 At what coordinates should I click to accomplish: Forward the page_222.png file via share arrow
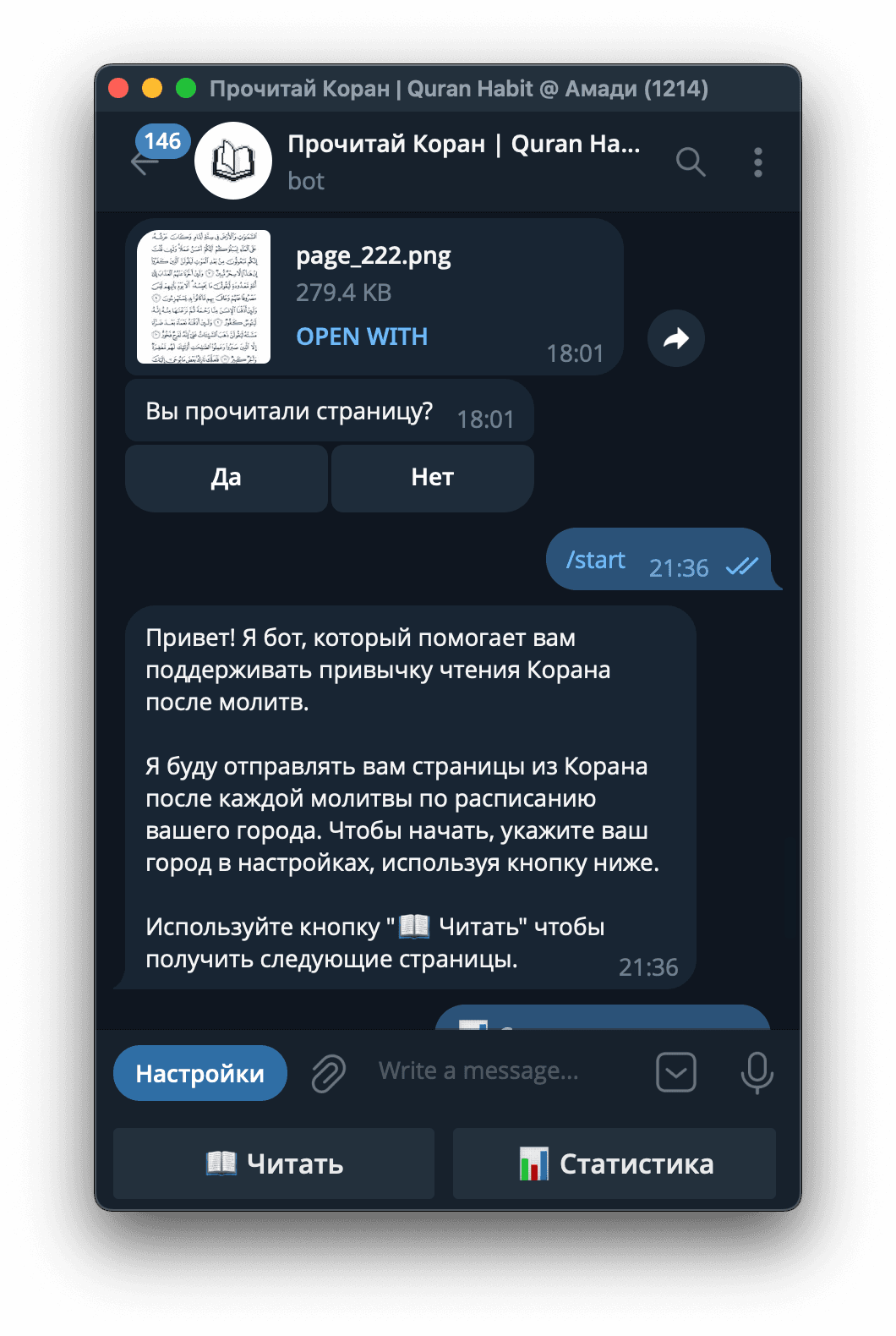click(676, 338)
